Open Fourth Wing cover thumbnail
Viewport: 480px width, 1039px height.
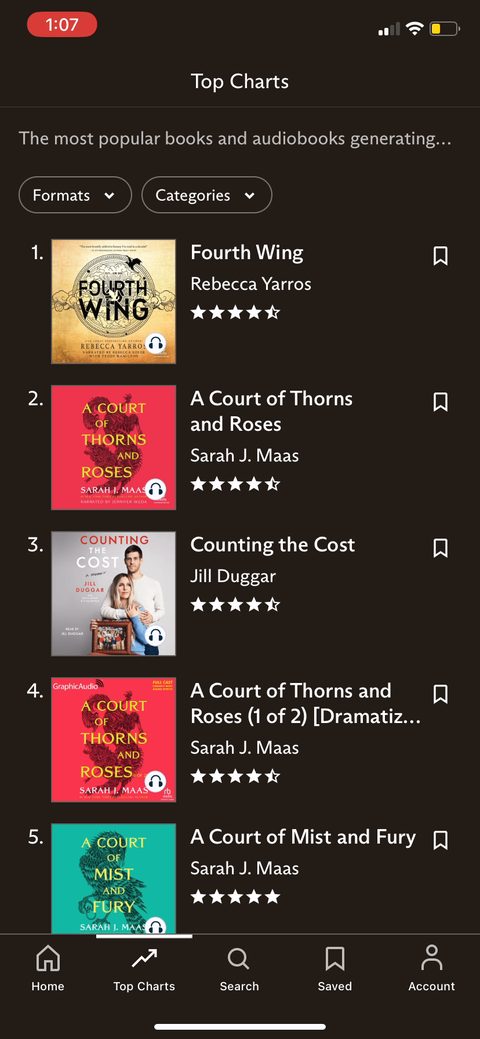(x=113, y=301)
